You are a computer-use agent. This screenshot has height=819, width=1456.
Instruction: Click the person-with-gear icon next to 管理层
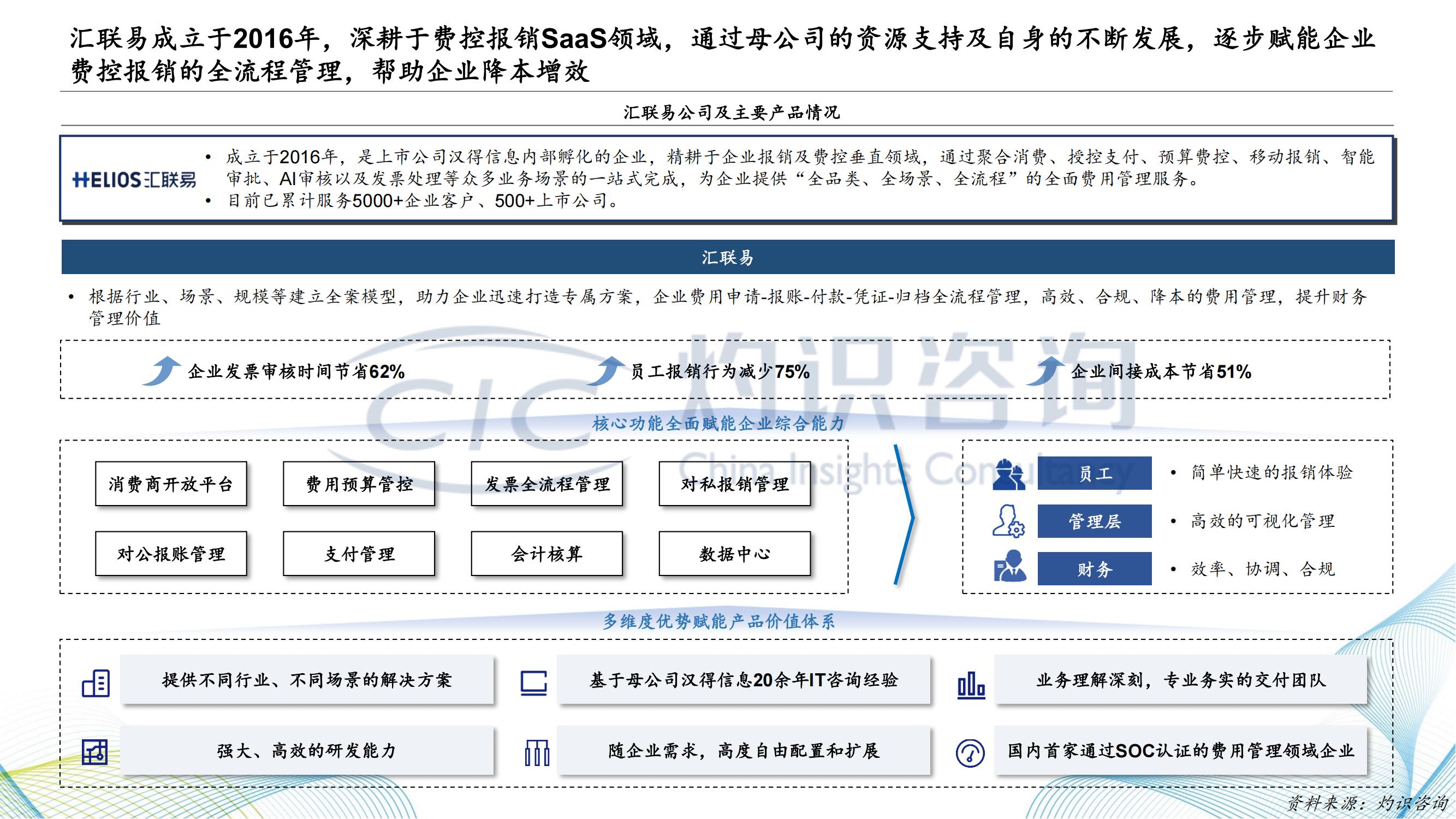click(x=1009, y=520)
